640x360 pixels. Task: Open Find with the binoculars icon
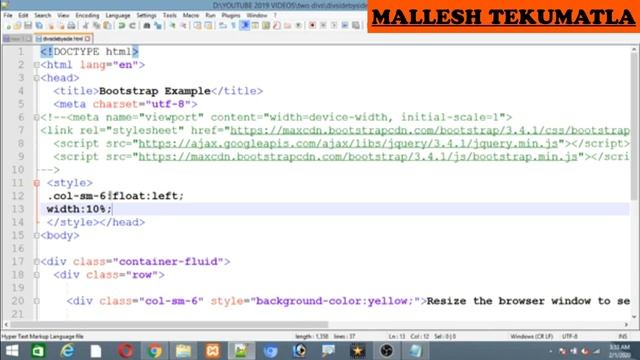pos(147,26)
